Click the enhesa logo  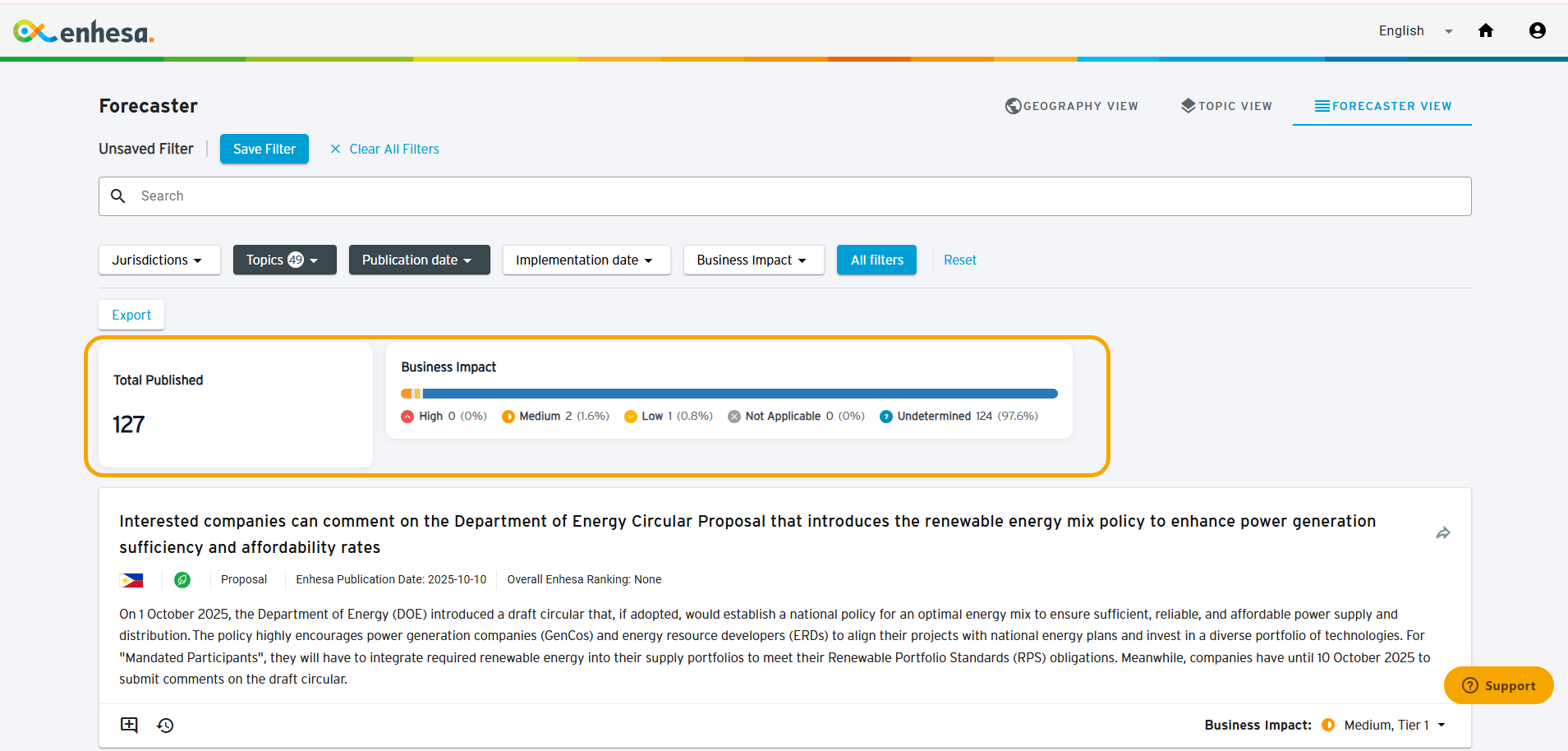tap(83, 32)
